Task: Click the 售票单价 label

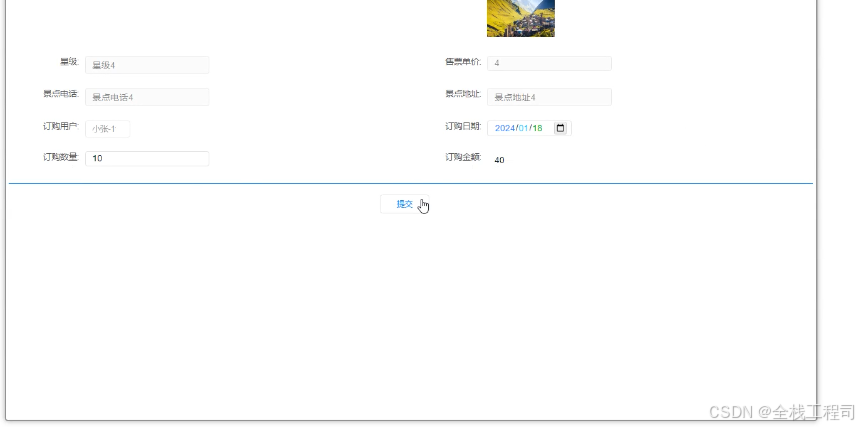Action: (463, 62)
